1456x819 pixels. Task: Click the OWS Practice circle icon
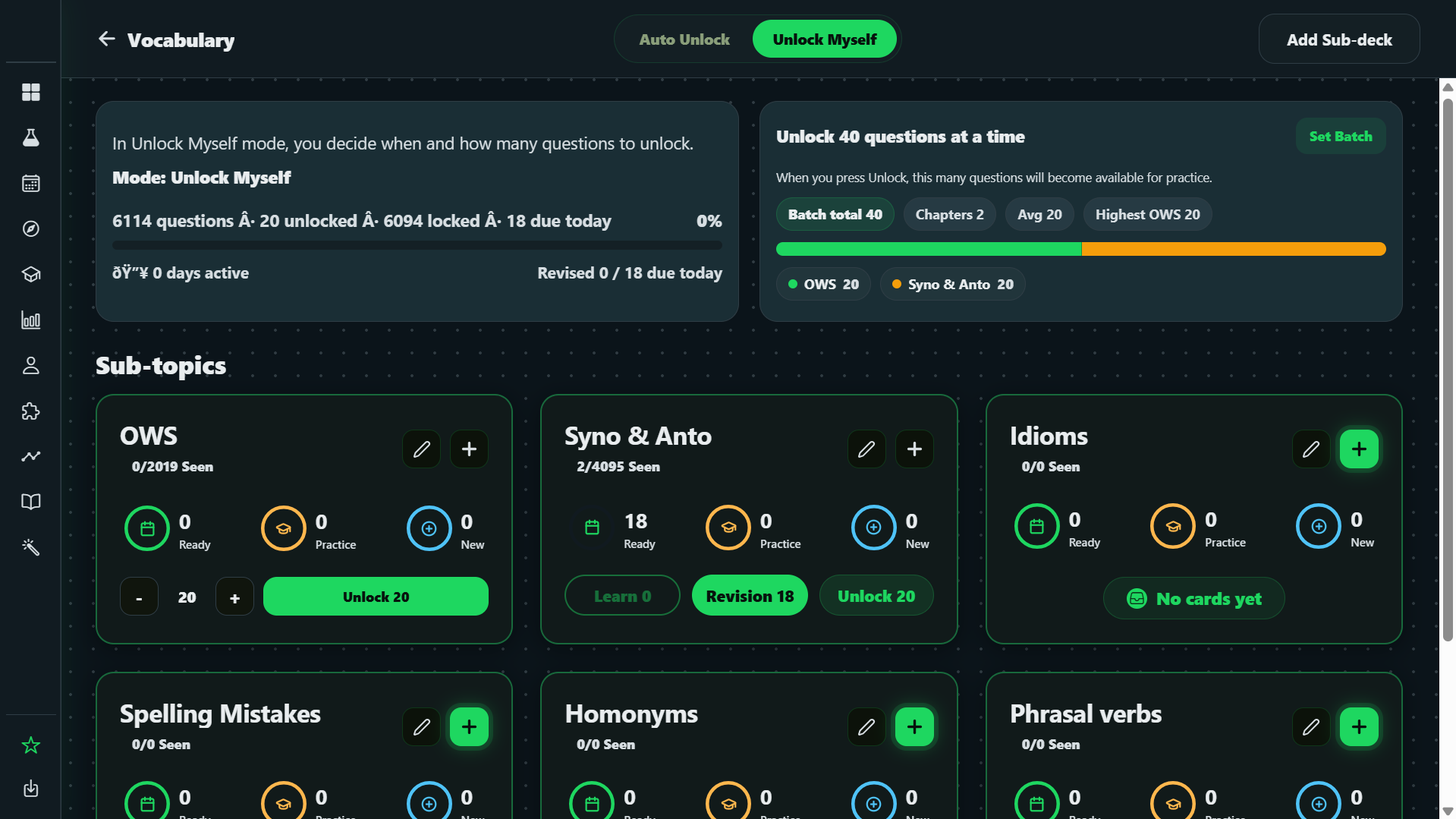(x=284, y=528)
